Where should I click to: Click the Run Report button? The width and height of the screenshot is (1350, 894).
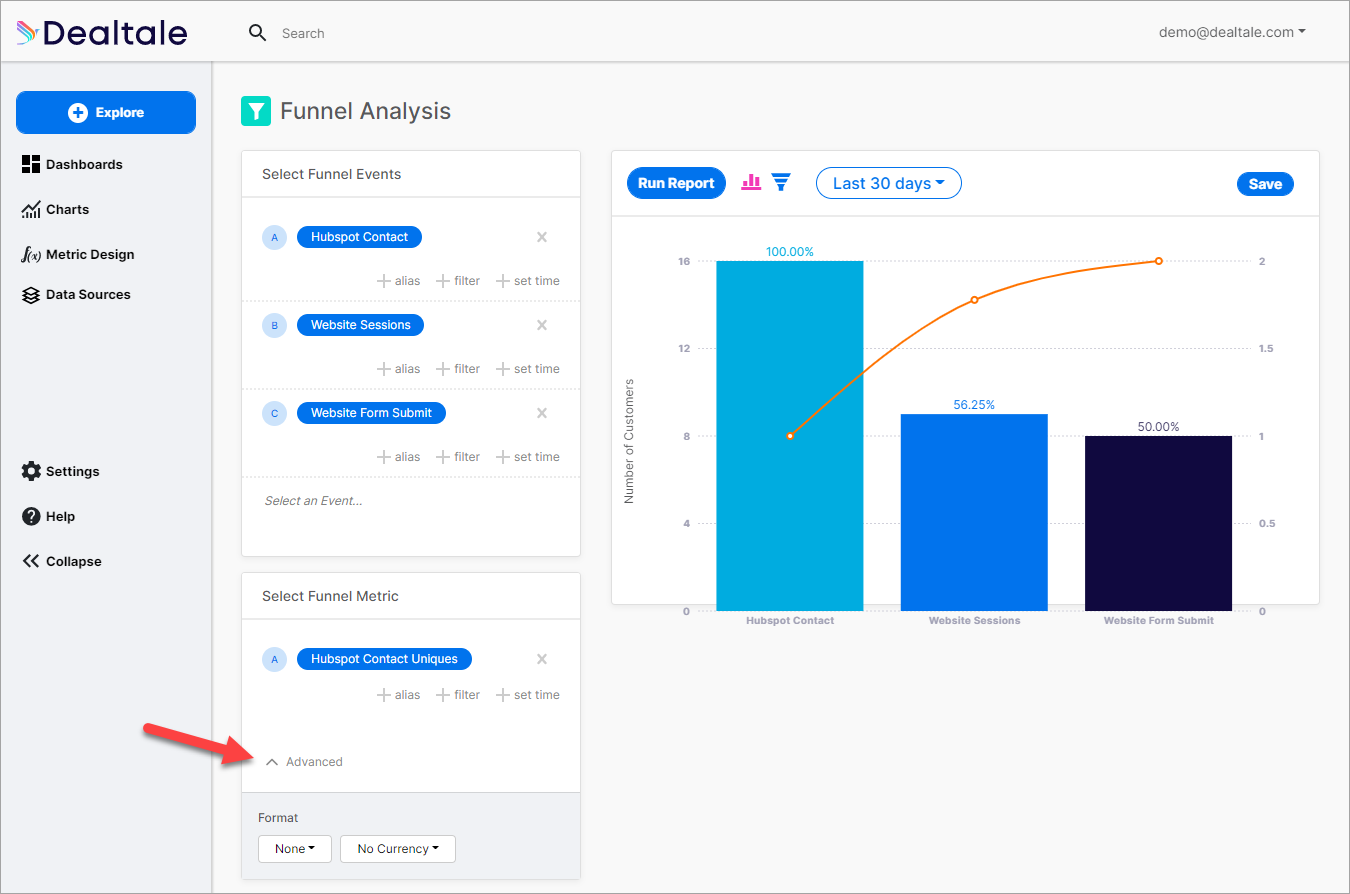pyautogui.click(x=676, y=183)
